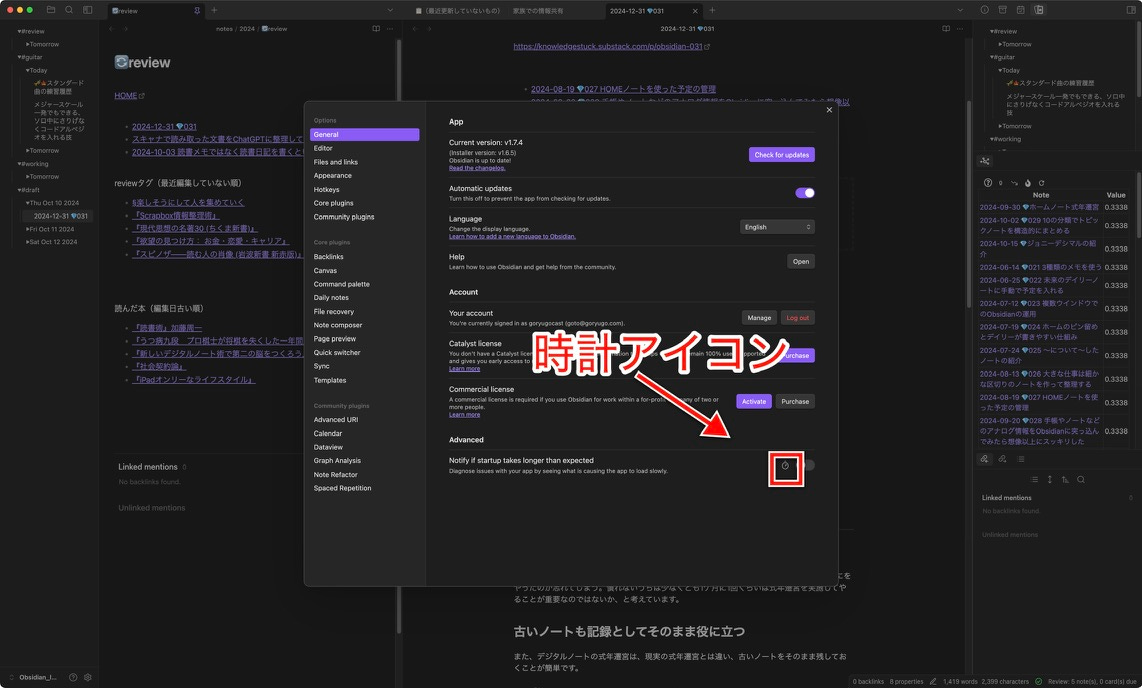1142x688 pixels.
Task: Select the backlinks link icon tab in right sidebar
Action: click(x=985, y=459)
